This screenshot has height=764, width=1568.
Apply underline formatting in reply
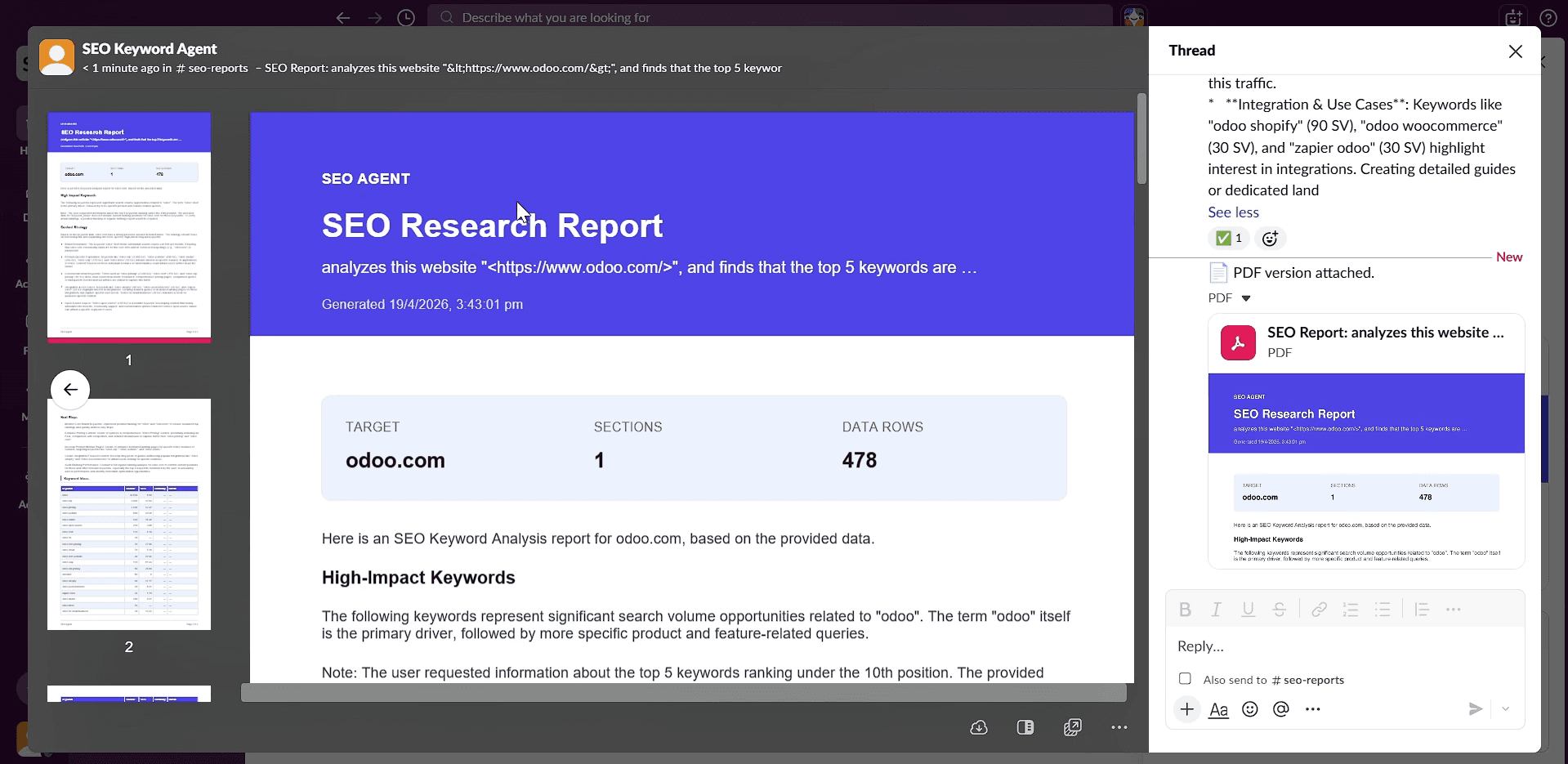click(x=1248, y=610)
